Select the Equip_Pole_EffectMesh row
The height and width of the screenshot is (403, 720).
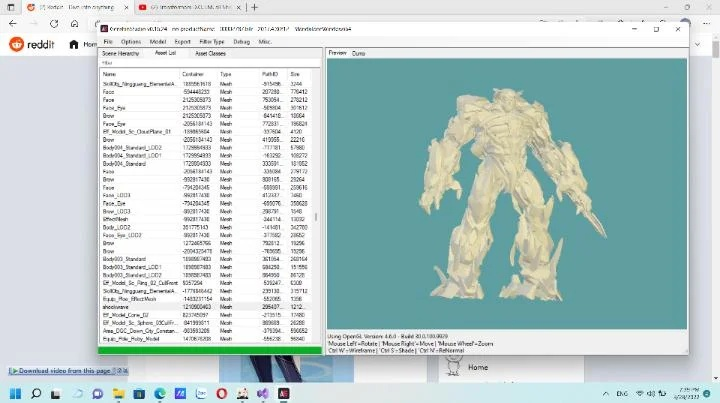pos(207,299)
